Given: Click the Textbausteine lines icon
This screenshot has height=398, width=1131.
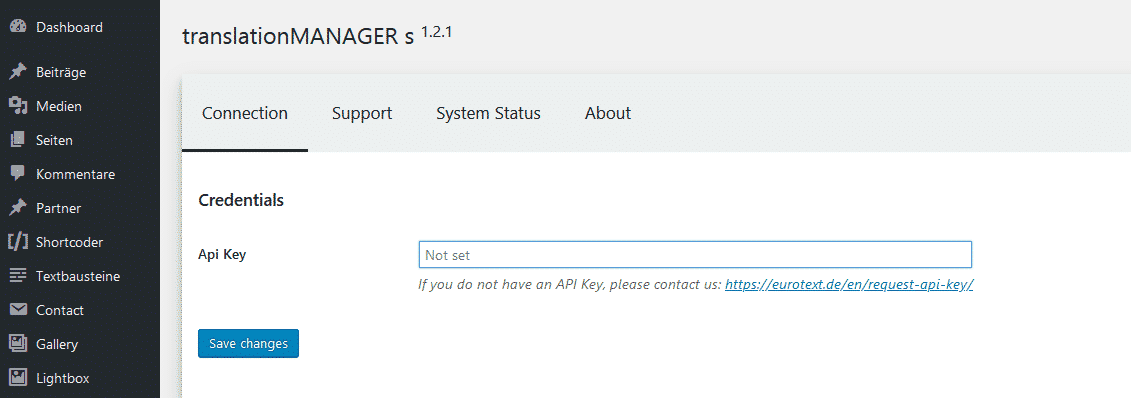Looking at the screenshot, I should (x=17, y=275).
